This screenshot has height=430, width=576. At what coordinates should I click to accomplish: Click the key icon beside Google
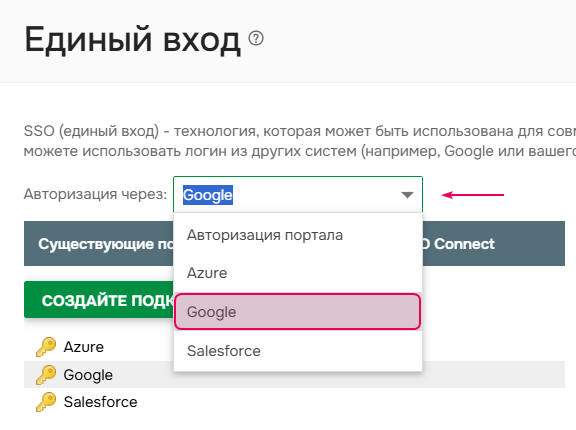[46, 375]
